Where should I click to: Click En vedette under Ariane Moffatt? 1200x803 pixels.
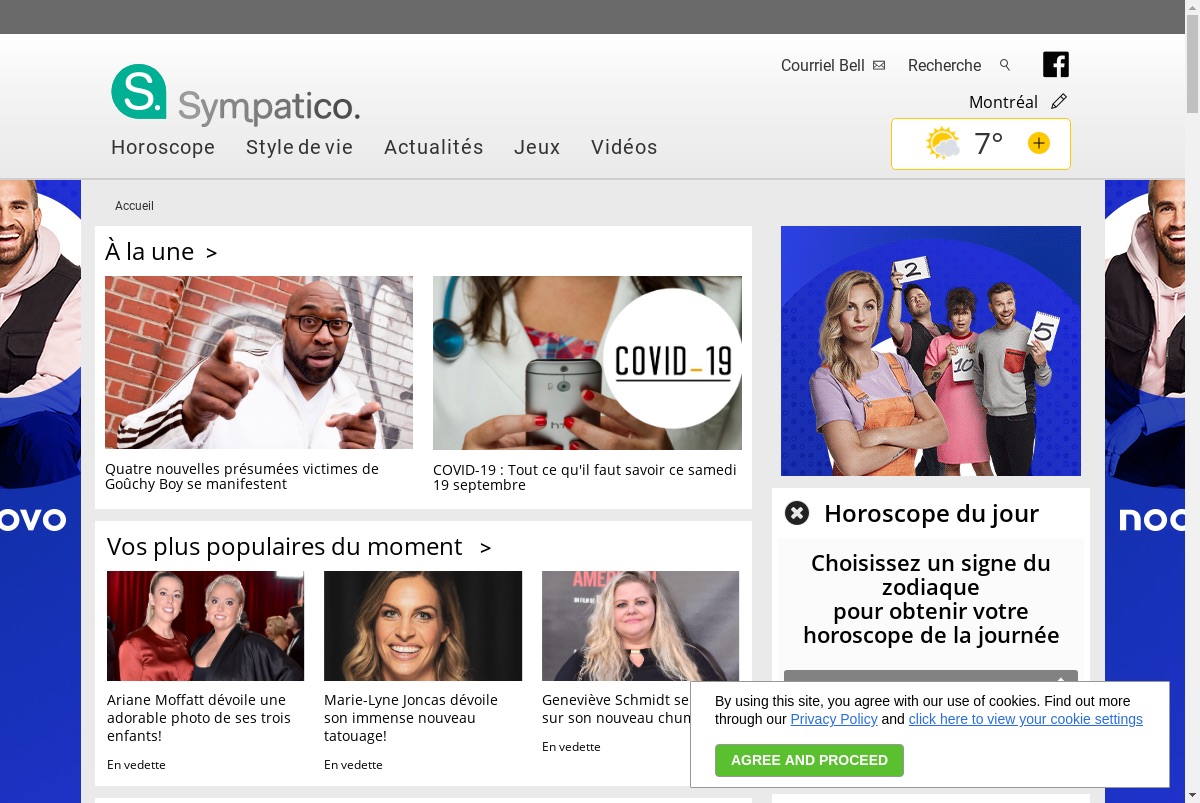136,764
